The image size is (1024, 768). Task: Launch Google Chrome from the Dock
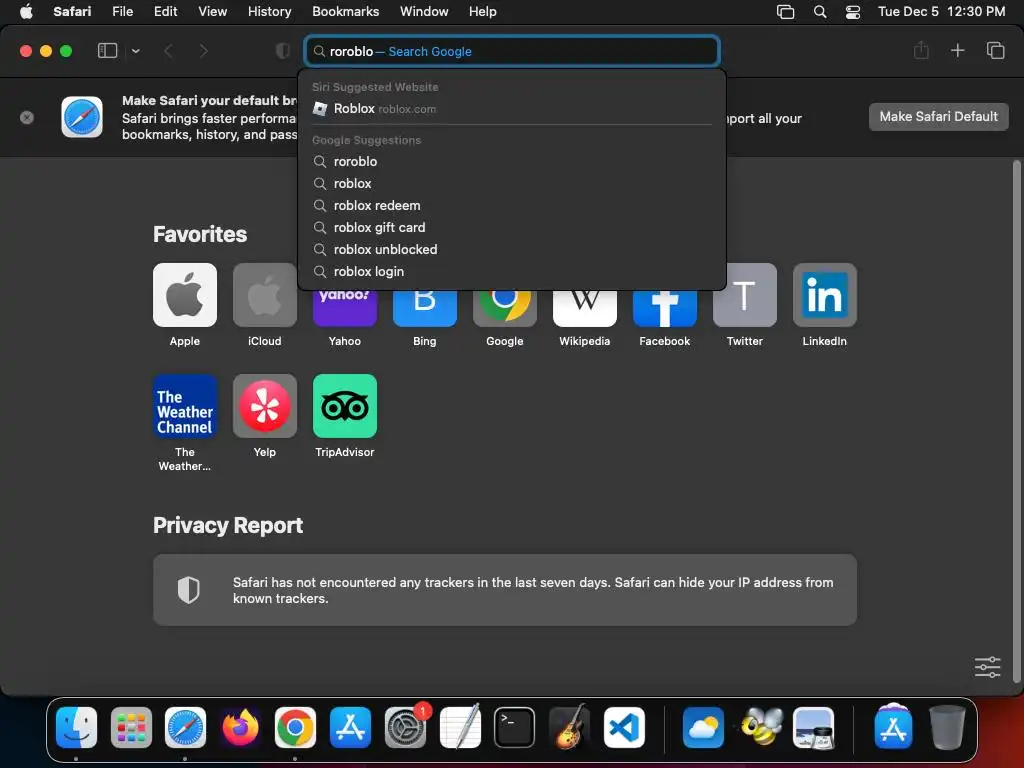click(x=295, y=727)
